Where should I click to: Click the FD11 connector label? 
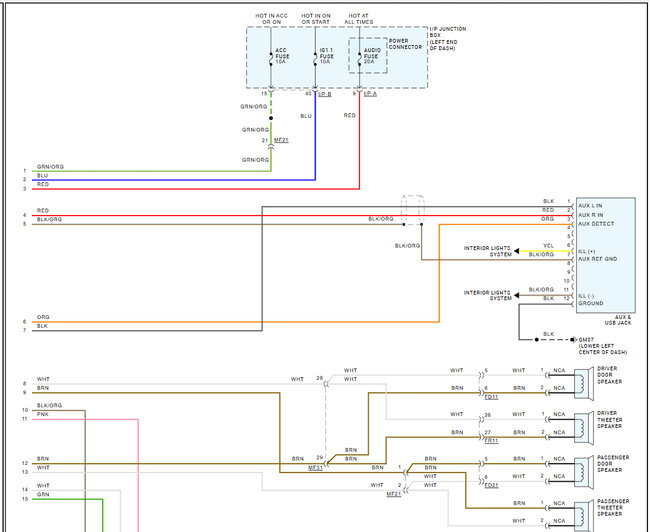tap(490, 396)
